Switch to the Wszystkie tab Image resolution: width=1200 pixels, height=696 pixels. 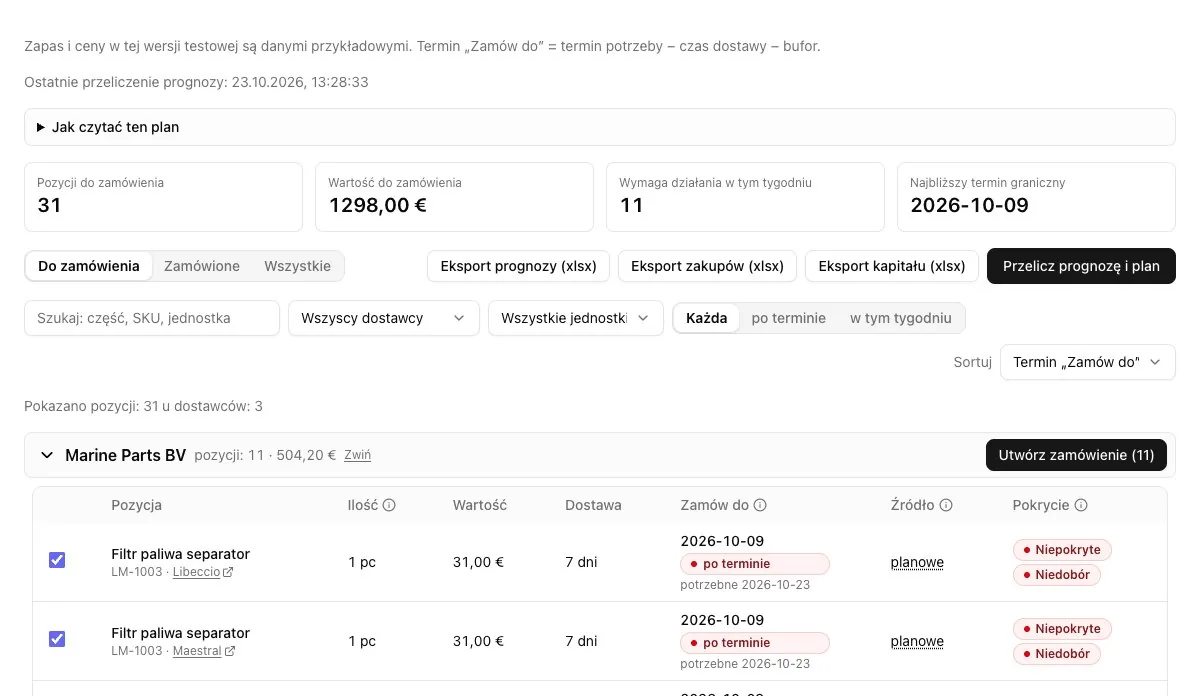pyautogui.click(x=297, y=266)
